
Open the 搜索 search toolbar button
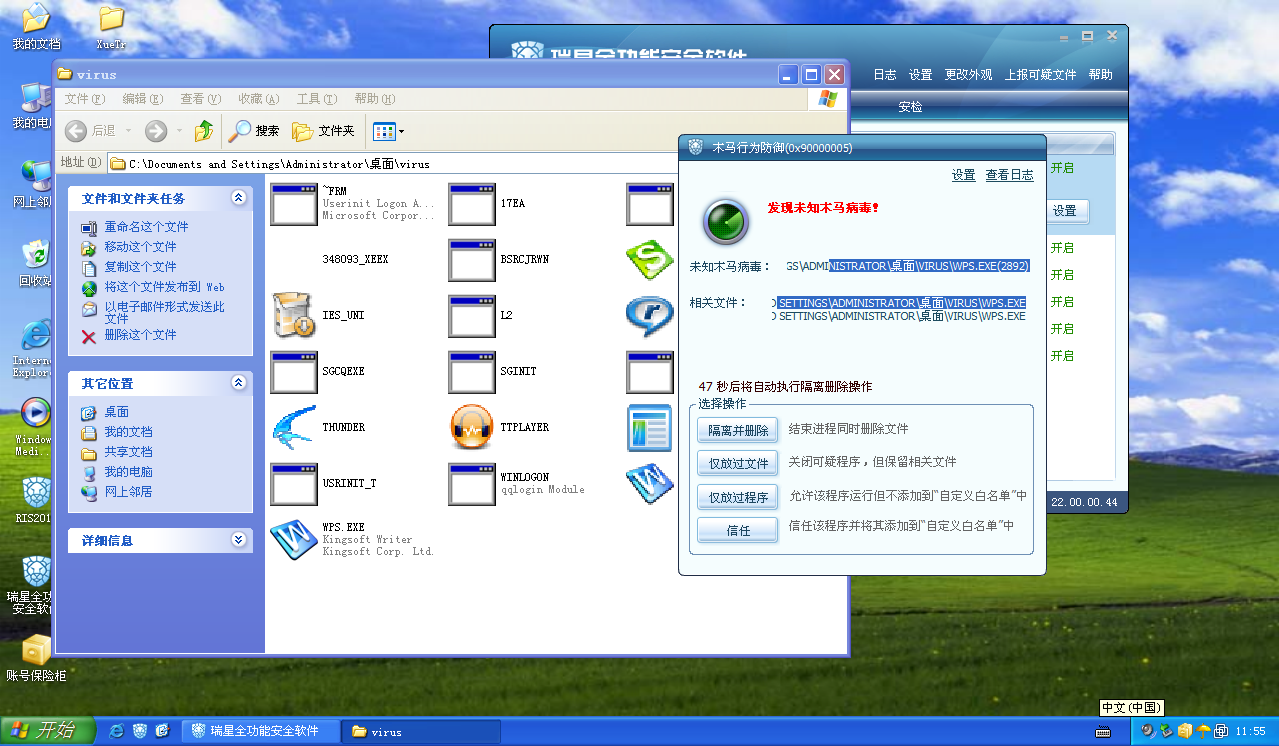(254, 131)
